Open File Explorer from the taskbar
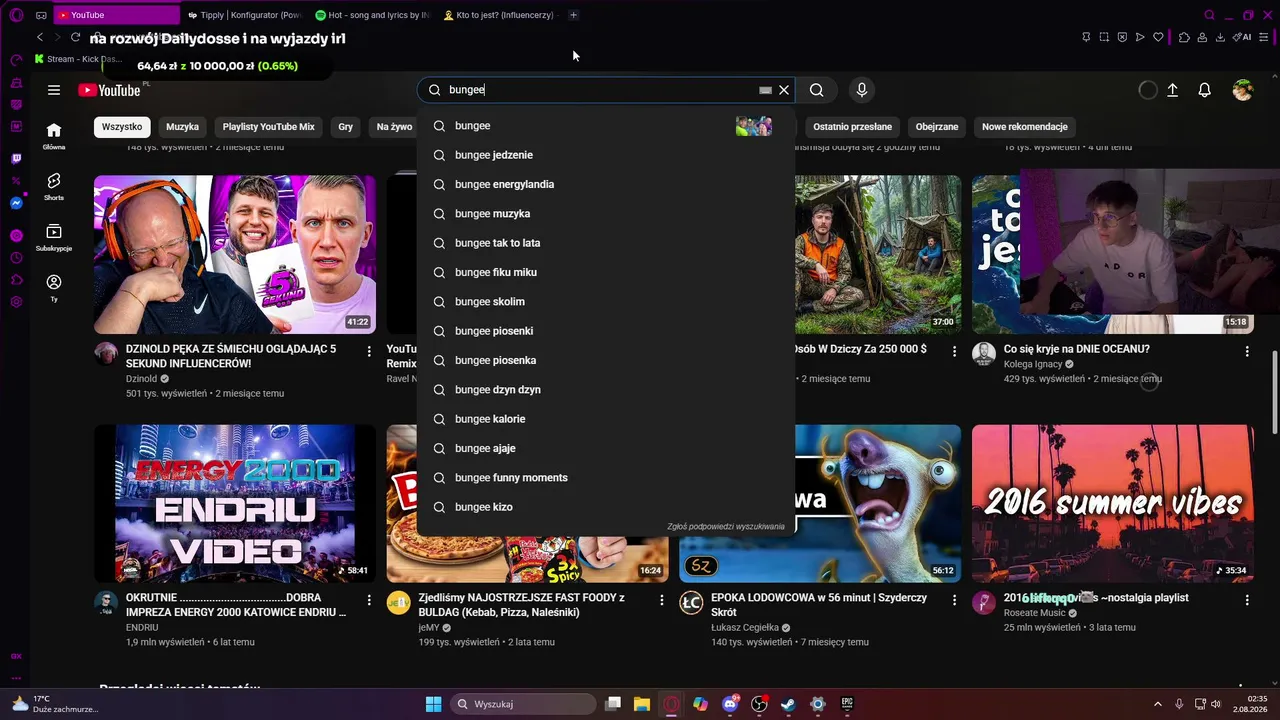 coord(642,704)
